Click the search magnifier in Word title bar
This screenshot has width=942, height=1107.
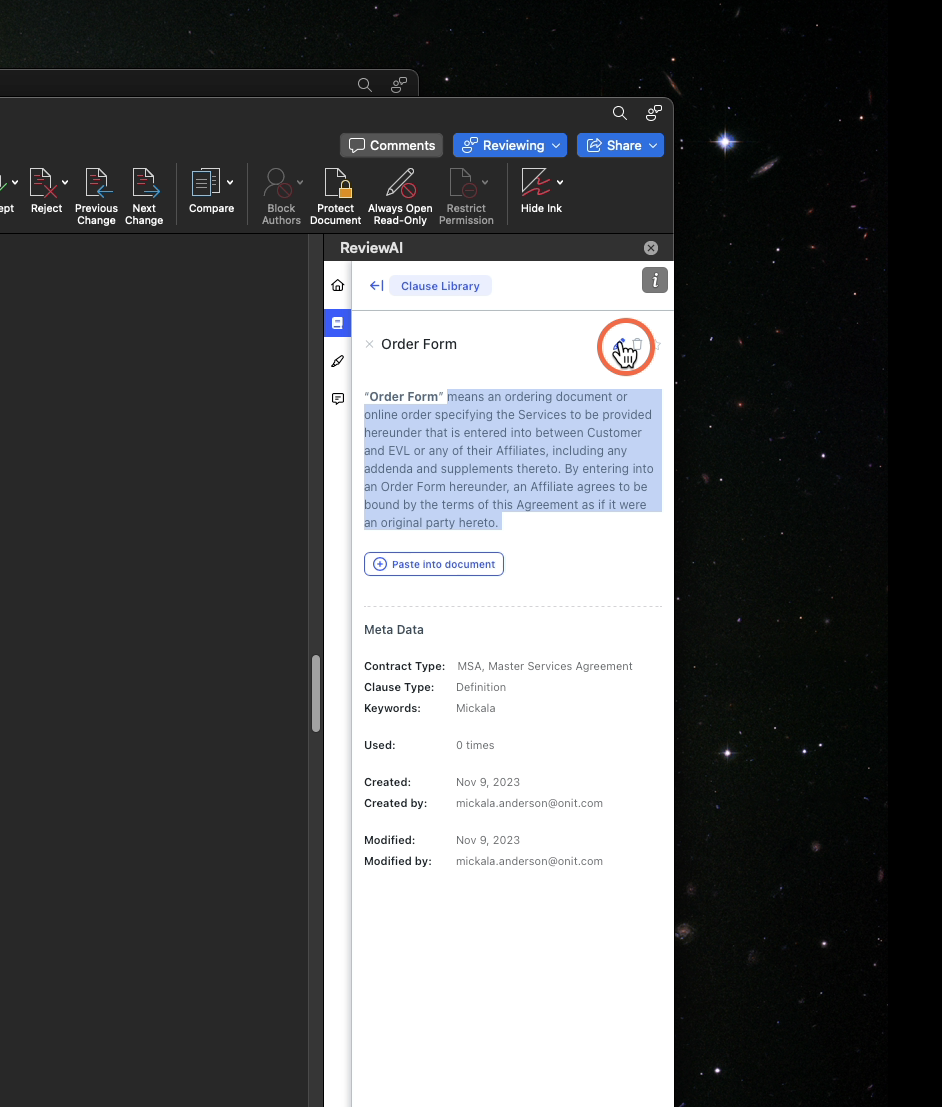point(619,113)
